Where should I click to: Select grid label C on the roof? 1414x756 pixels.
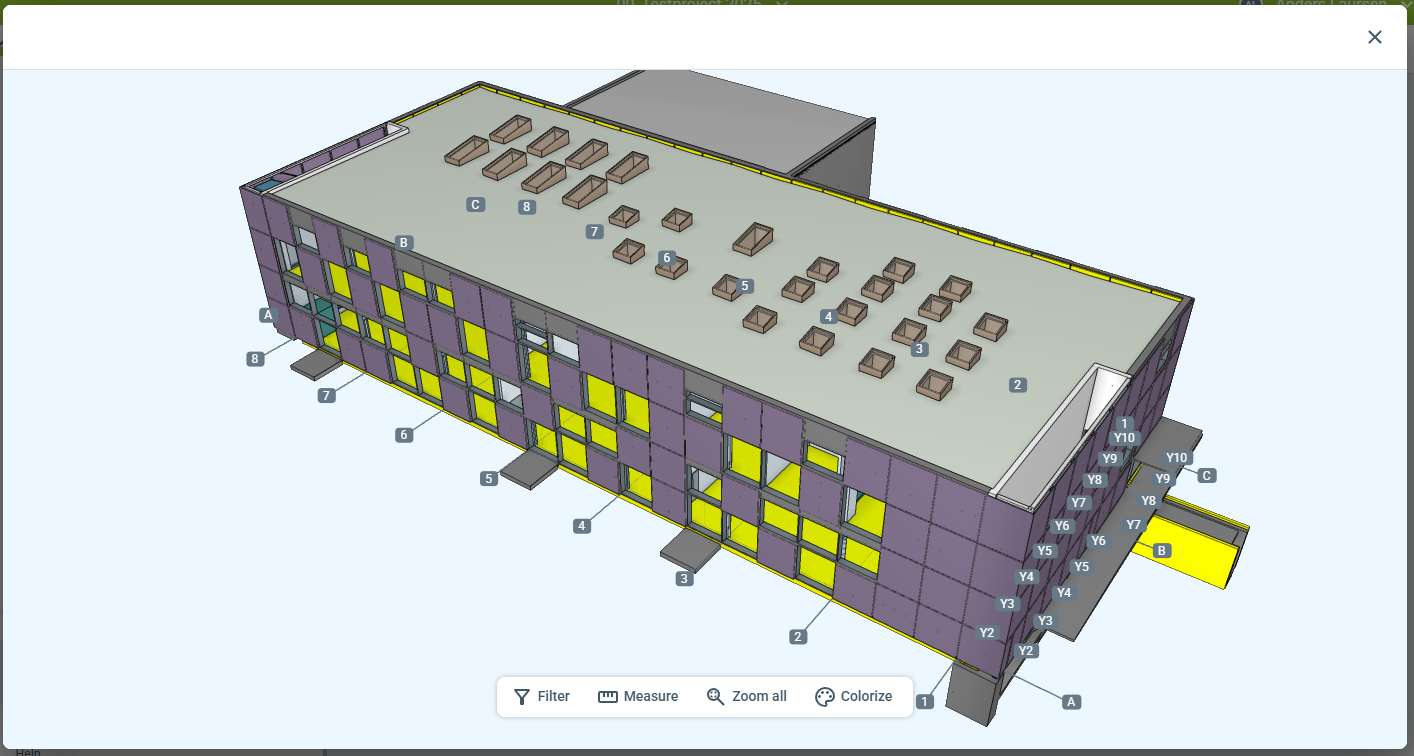point(476,205)
